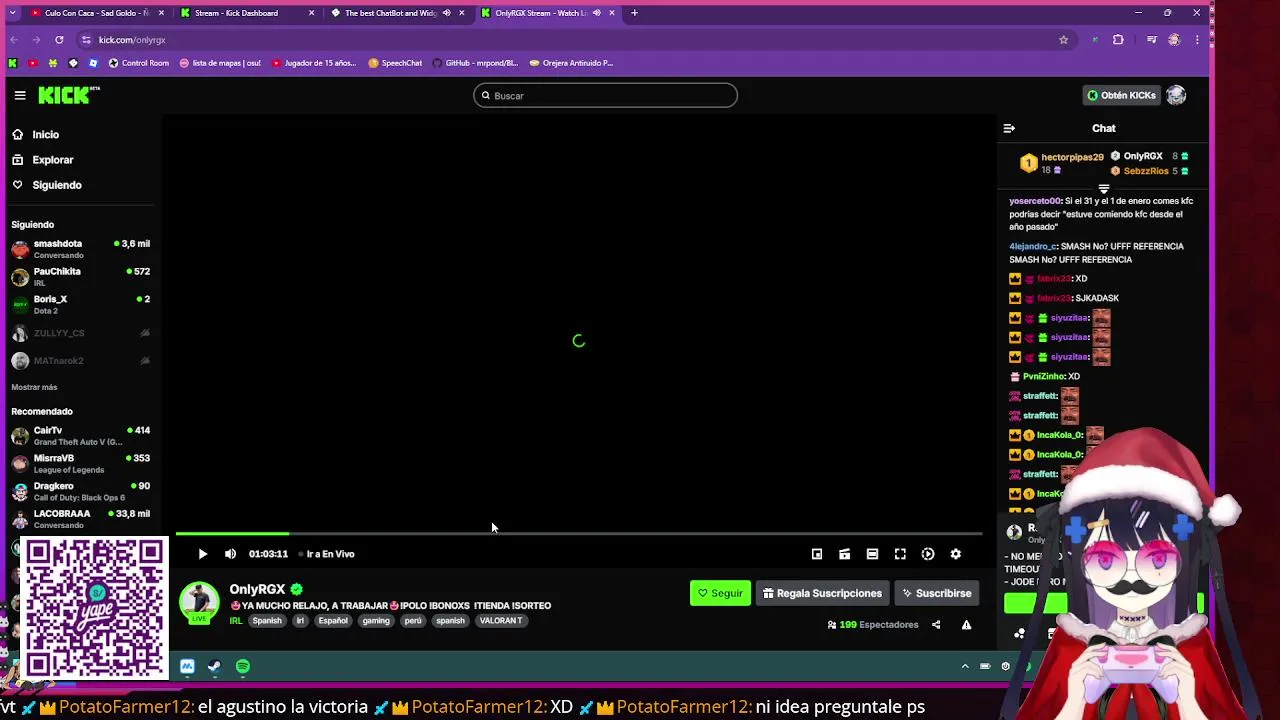Switch to Stream - Kick Dashboard tab
Viewport: 1280px width, 720px height.
point(246,13)
